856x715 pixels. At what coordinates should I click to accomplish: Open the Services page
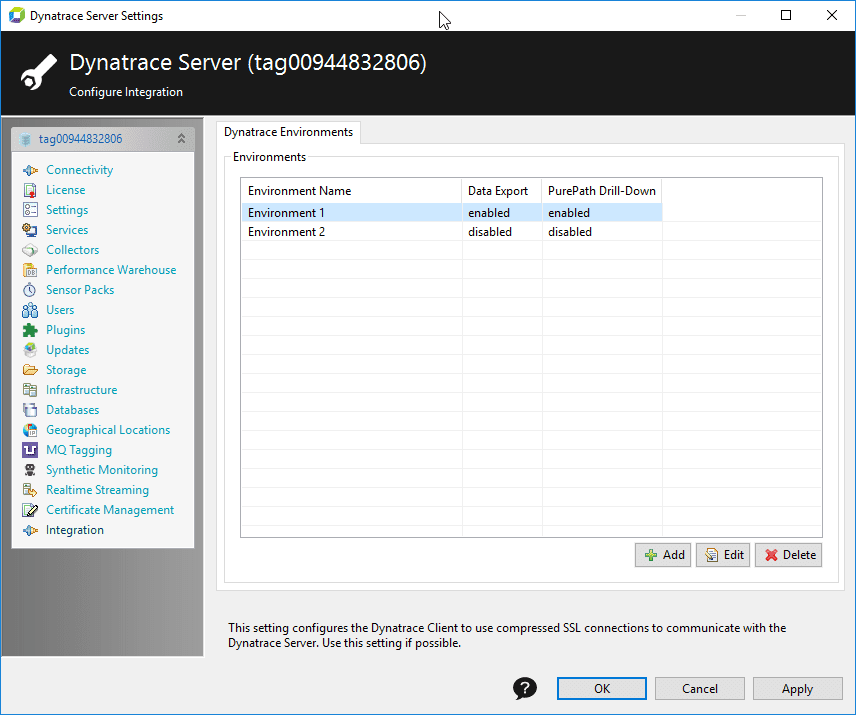(x=67, y=230)
